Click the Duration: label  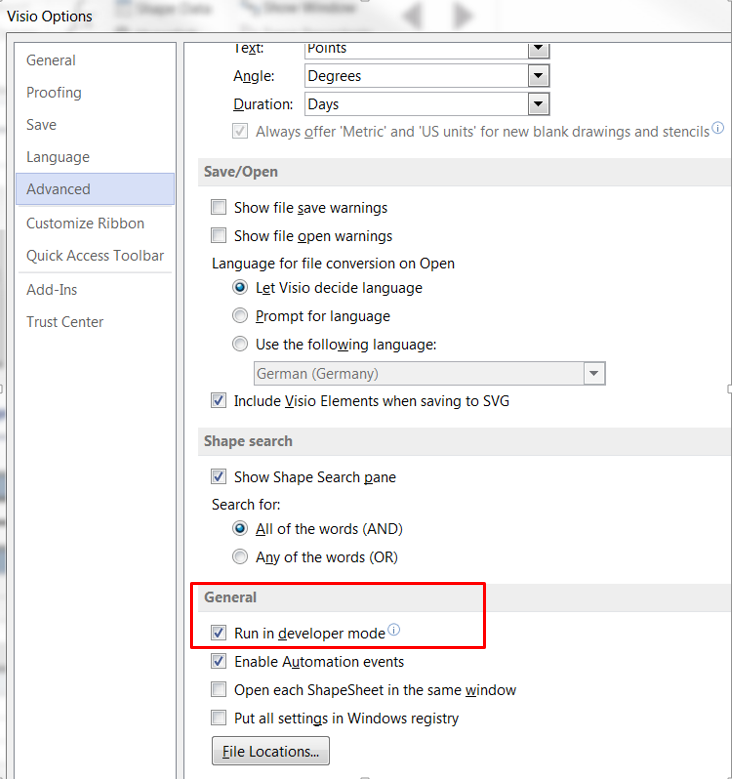coord(263,104)
